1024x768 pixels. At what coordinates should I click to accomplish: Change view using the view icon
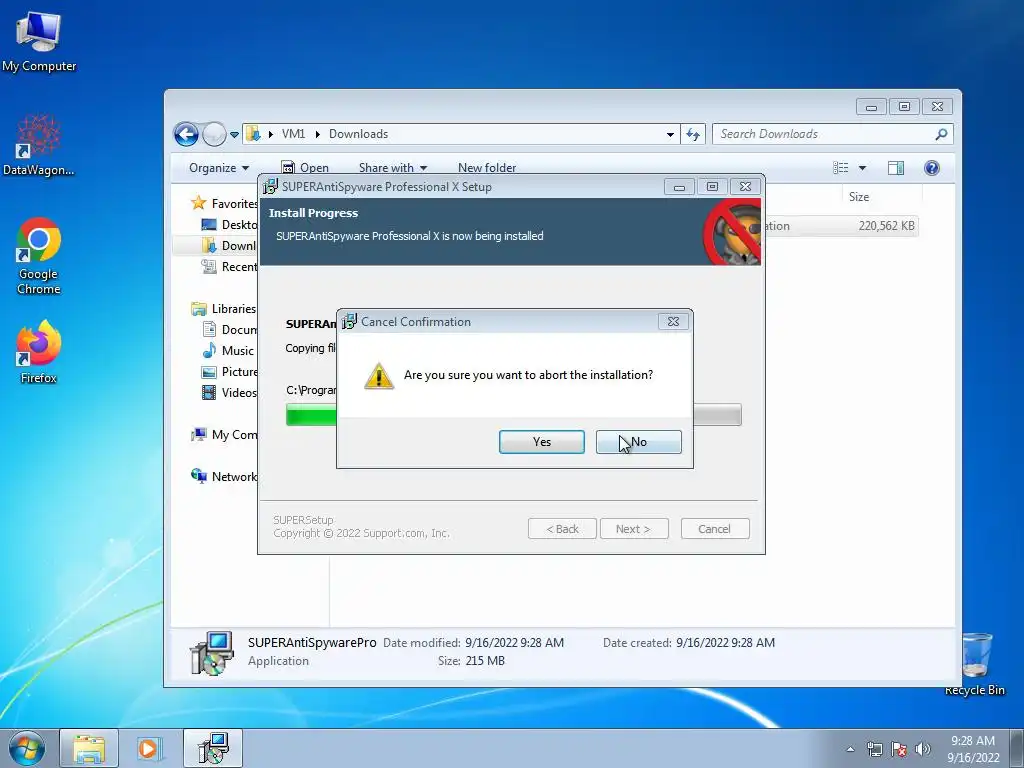(x=841, y=168)
